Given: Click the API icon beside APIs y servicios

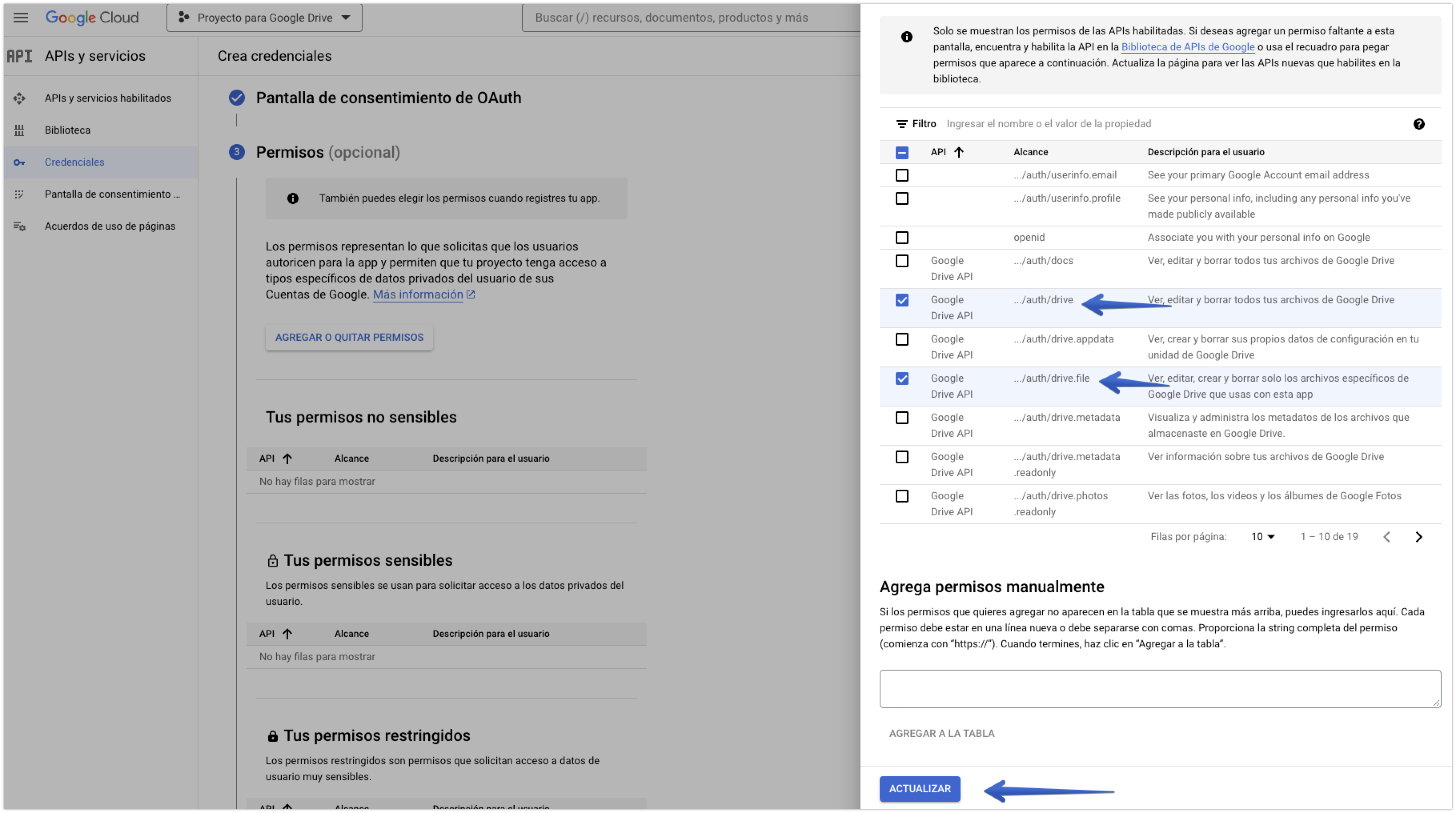Looking at the screenshot, I should coord(19,56).
